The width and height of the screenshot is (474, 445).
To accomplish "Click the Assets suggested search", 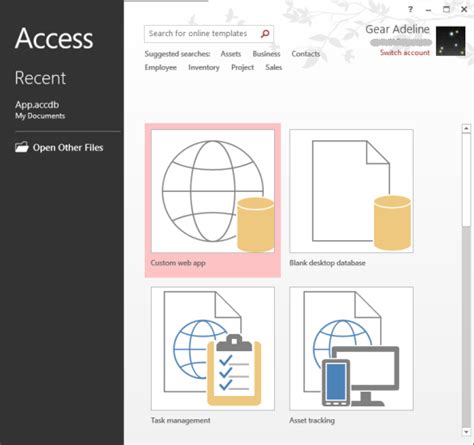I will [x=231, y=54].
